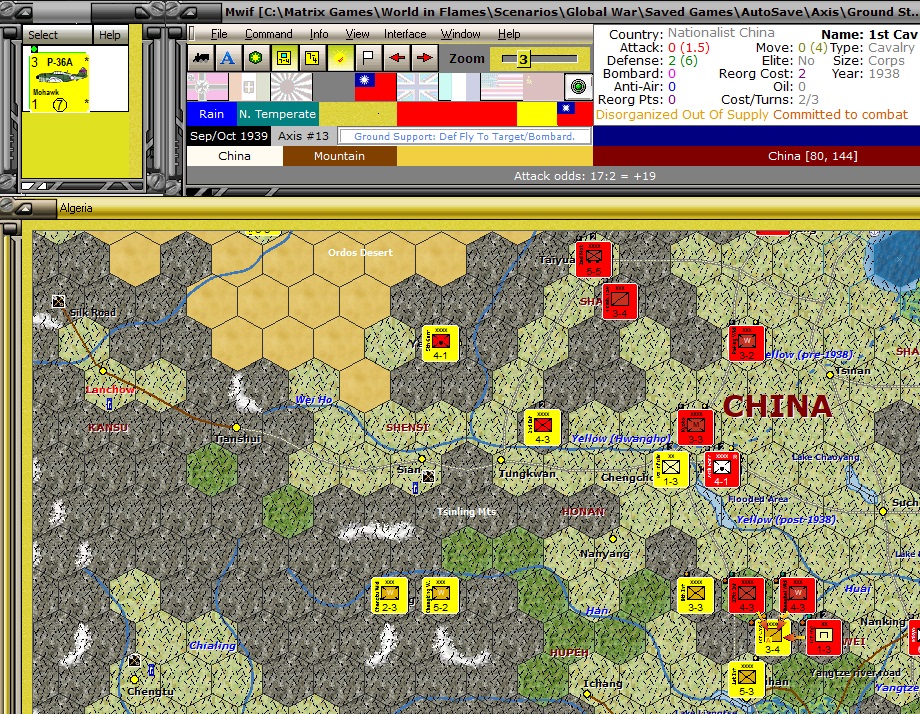920x714 pixels.
Task: Click the factory icon at Sian
Action: (428, 476)
